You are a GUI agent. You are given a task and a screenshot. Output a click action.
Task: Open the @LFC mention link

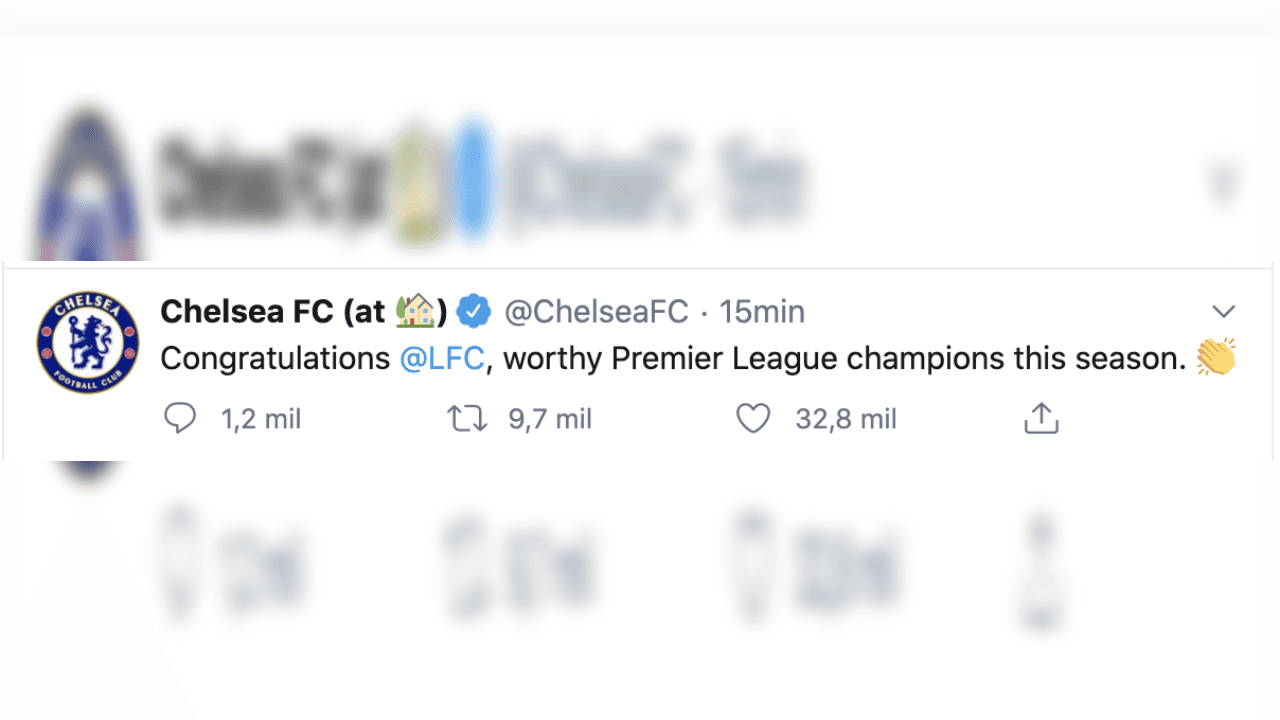pyautogui.click(x=442, y=357)
